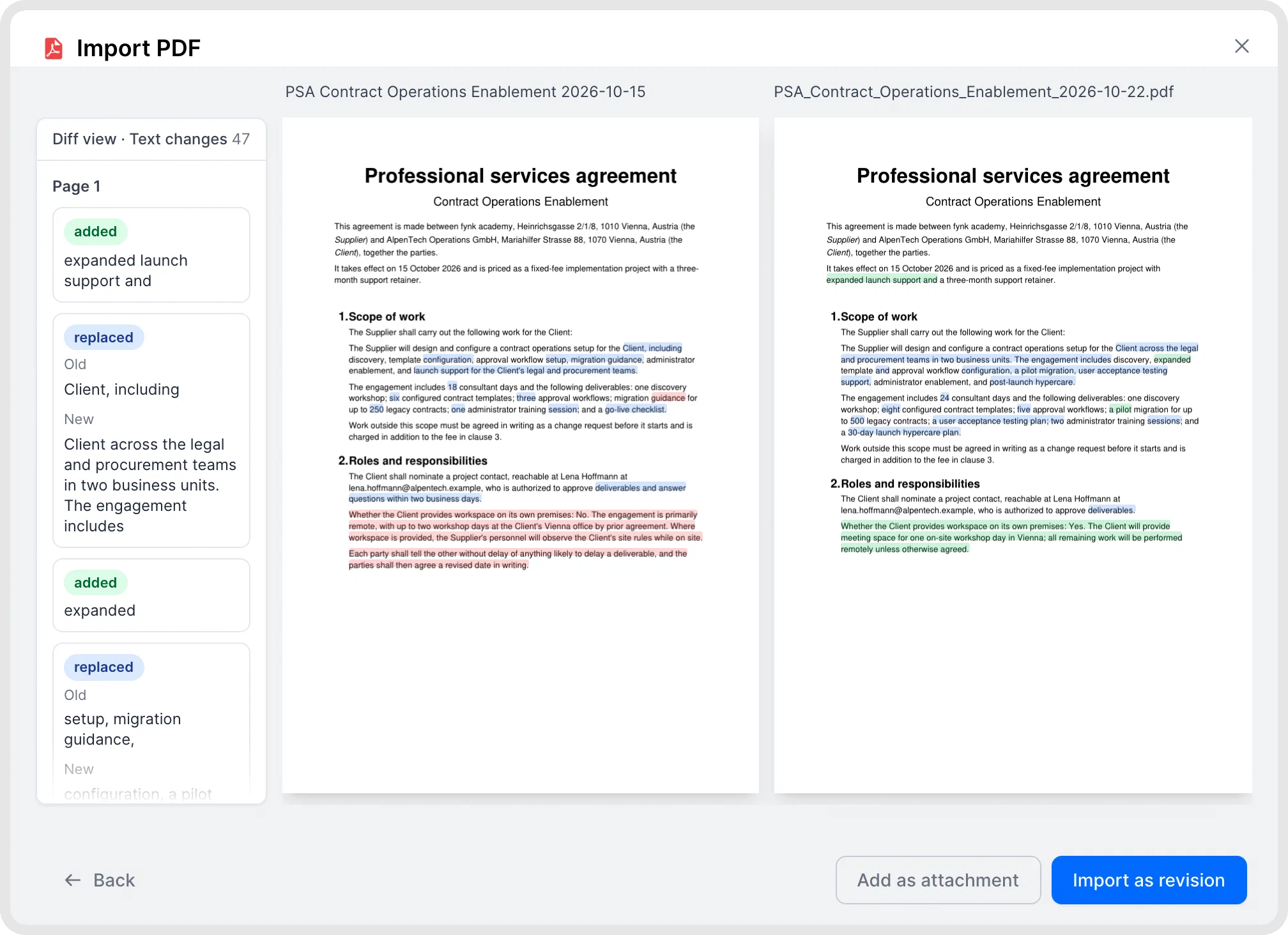
Task: Click the red PDF file icon
Action: (54, 48)
